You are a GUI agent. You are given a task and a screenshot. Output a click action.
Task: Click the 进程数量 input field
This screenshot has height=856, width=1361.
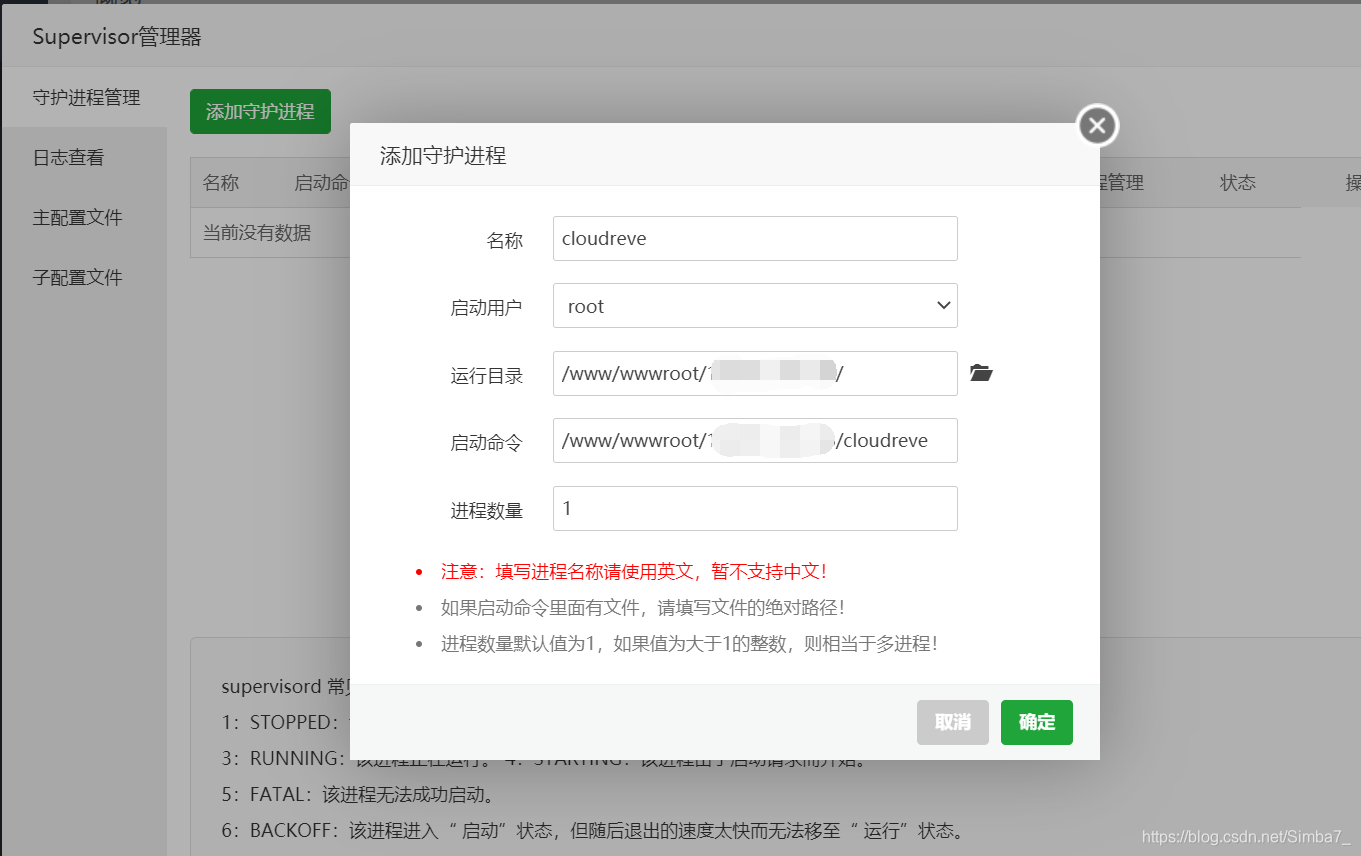click(x=755, y=508)
